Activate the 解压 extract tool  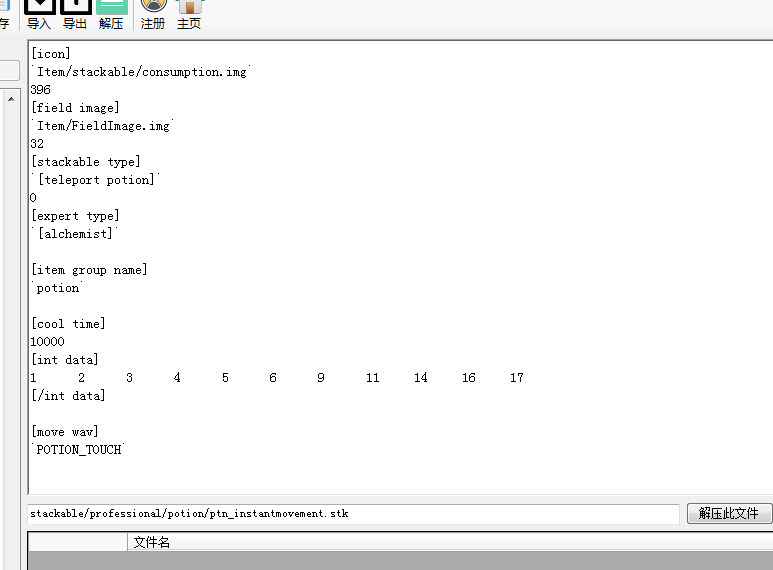pyautogui.click(x=111, y=15)
